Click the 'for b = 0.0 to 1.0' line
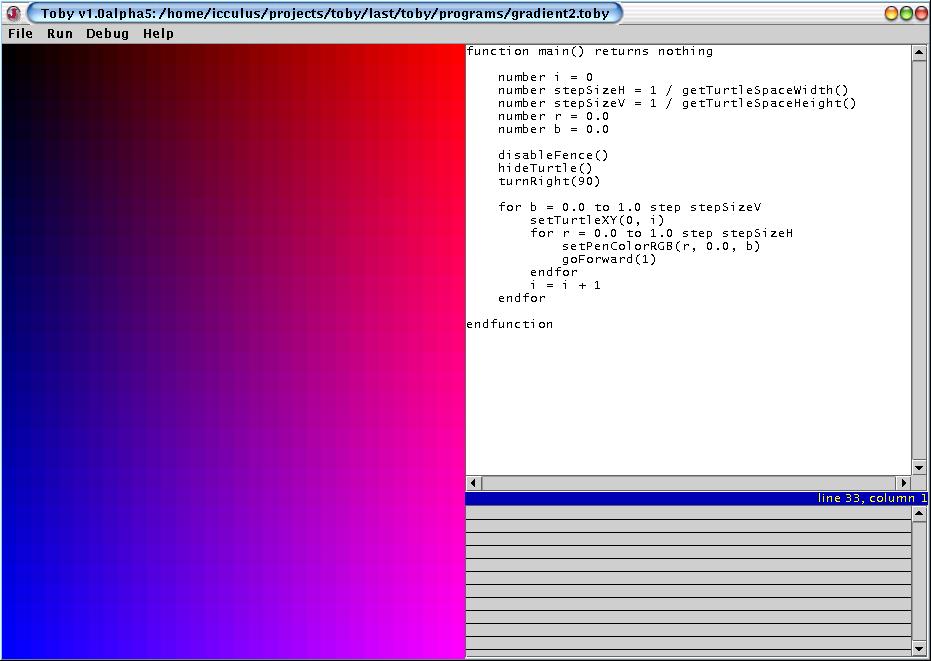Viewport: 931px width, 661px height. click(x=629, y=207)
